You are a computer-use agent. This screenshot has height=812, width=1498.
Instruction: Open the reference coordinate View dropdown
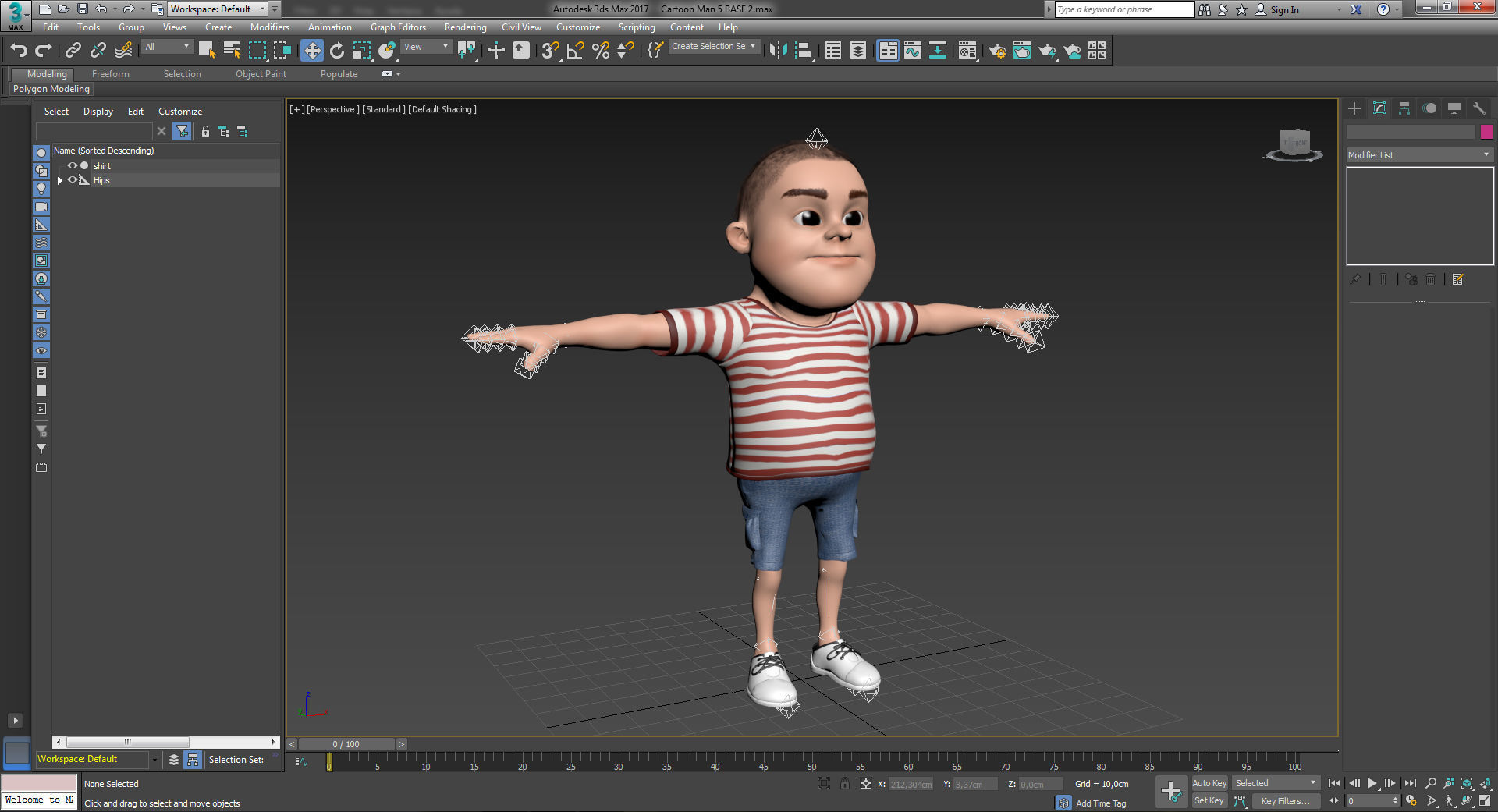[426, 47]
